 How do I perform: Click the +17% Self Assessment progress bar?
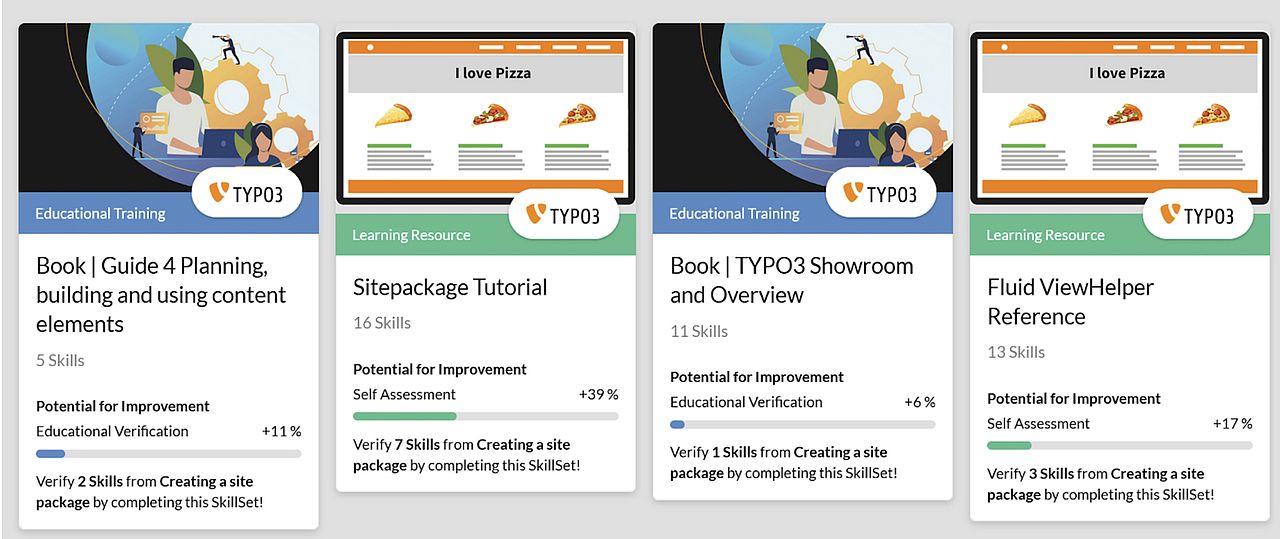(1120, 445)
